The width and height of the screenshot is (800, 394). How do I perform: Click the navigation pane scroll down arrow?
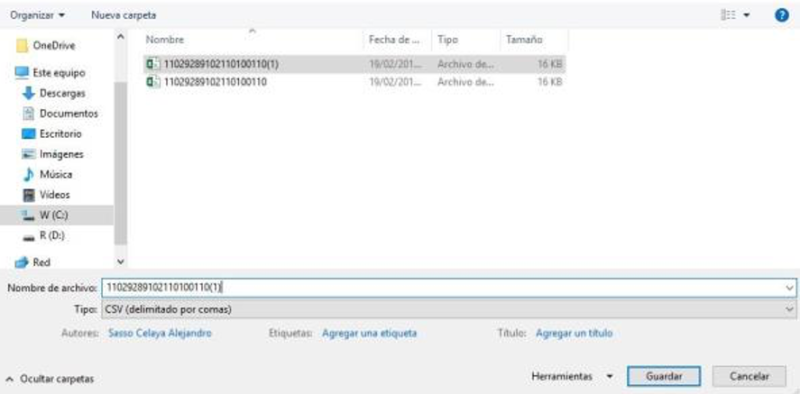click(x=120, y=261)
